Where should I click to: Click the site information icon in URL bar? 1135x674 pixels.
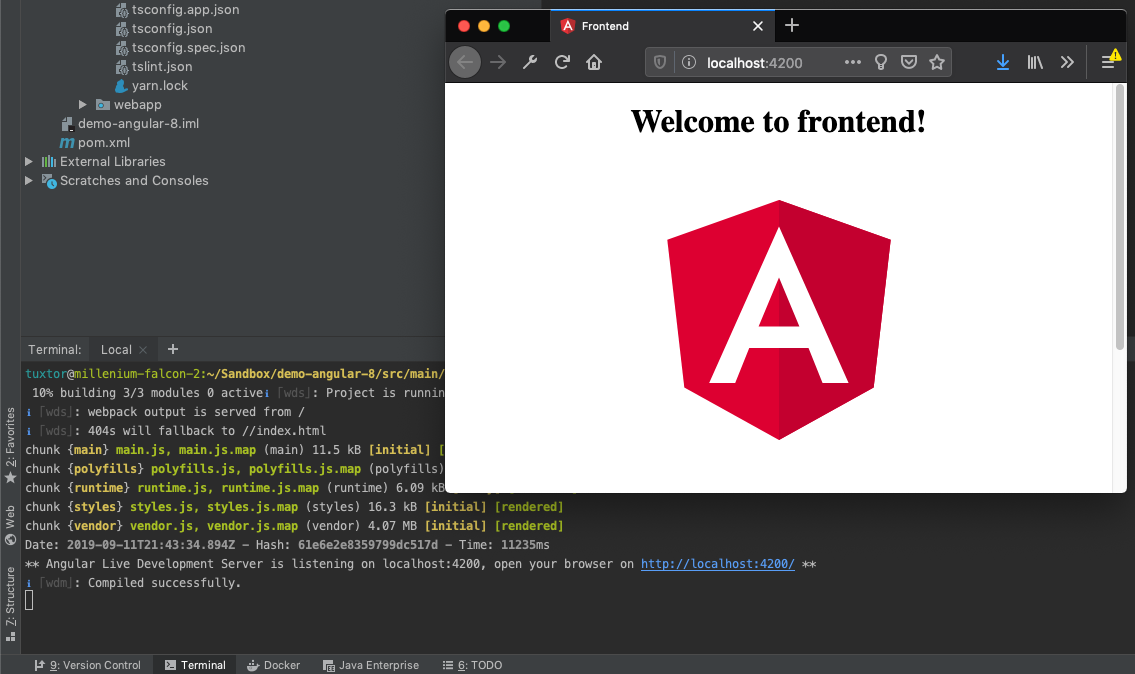point(688,62)
